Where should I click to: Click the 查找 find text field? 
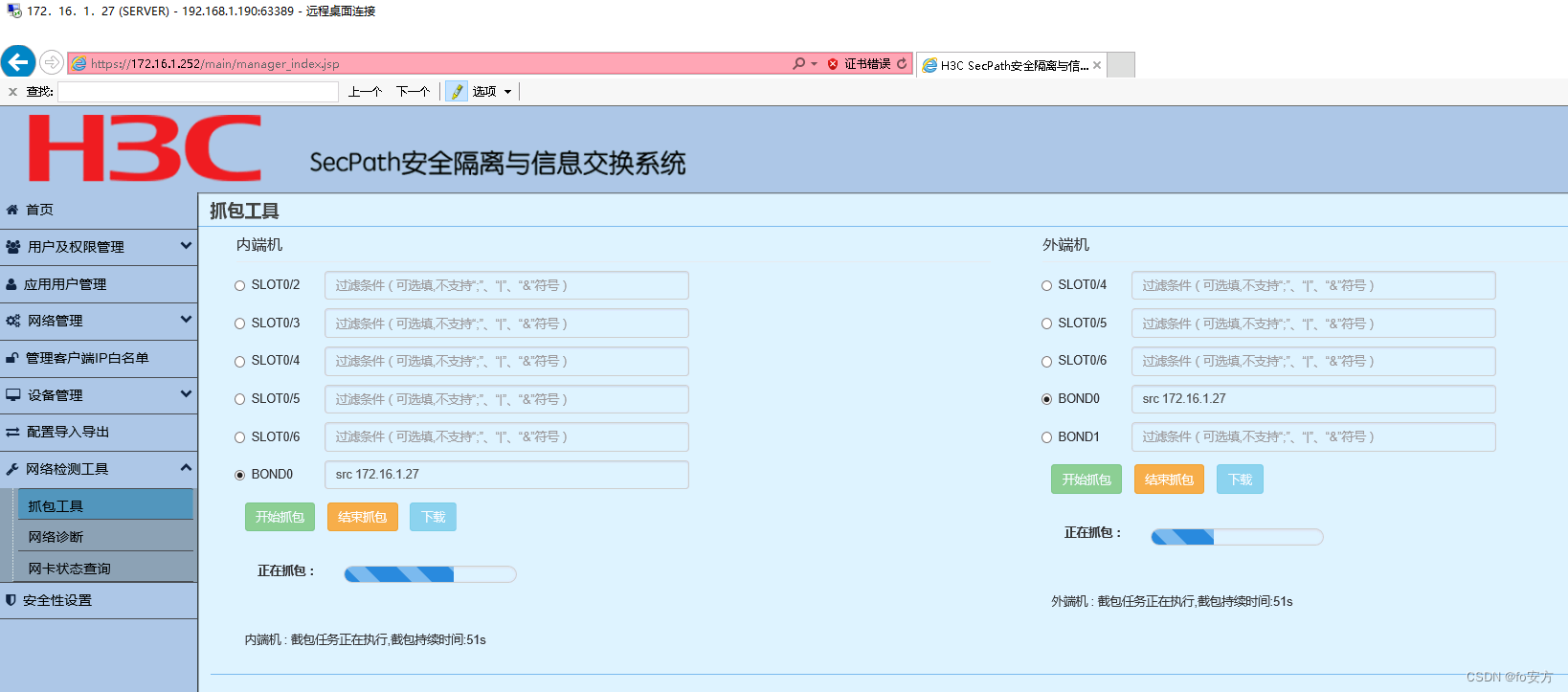point(198,92)
